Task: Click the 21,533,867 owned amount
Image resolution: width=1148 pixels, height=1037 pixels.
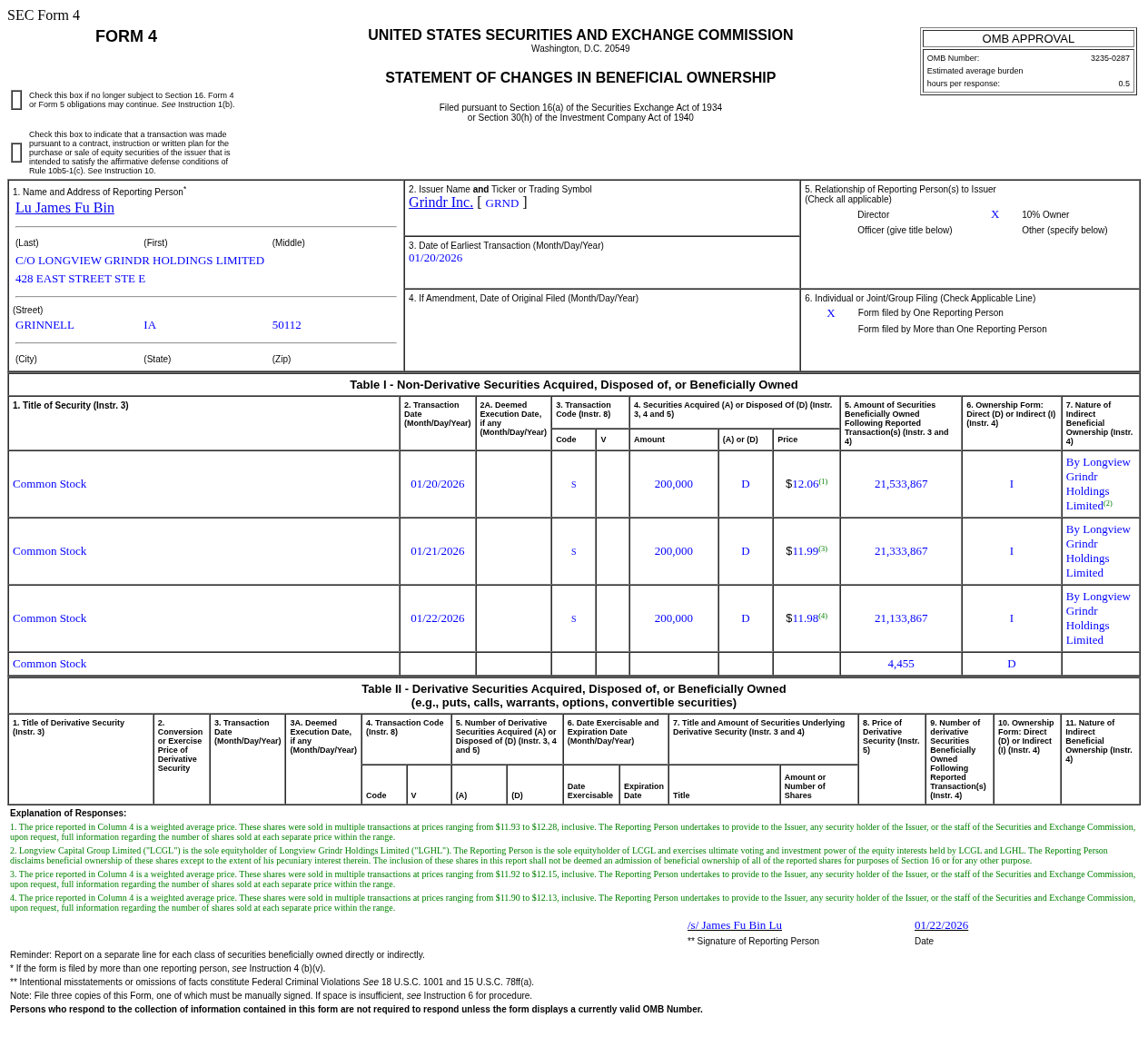Action: pos(901,484)
